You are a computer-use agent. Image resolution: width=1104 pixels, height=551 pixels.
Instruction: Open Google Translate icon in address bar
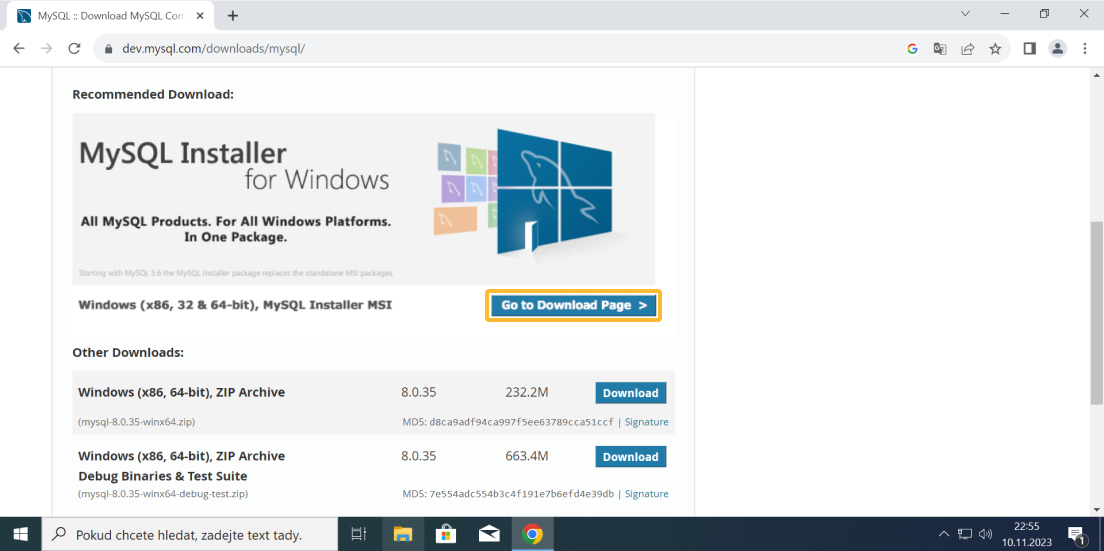[x=940, y=48]
